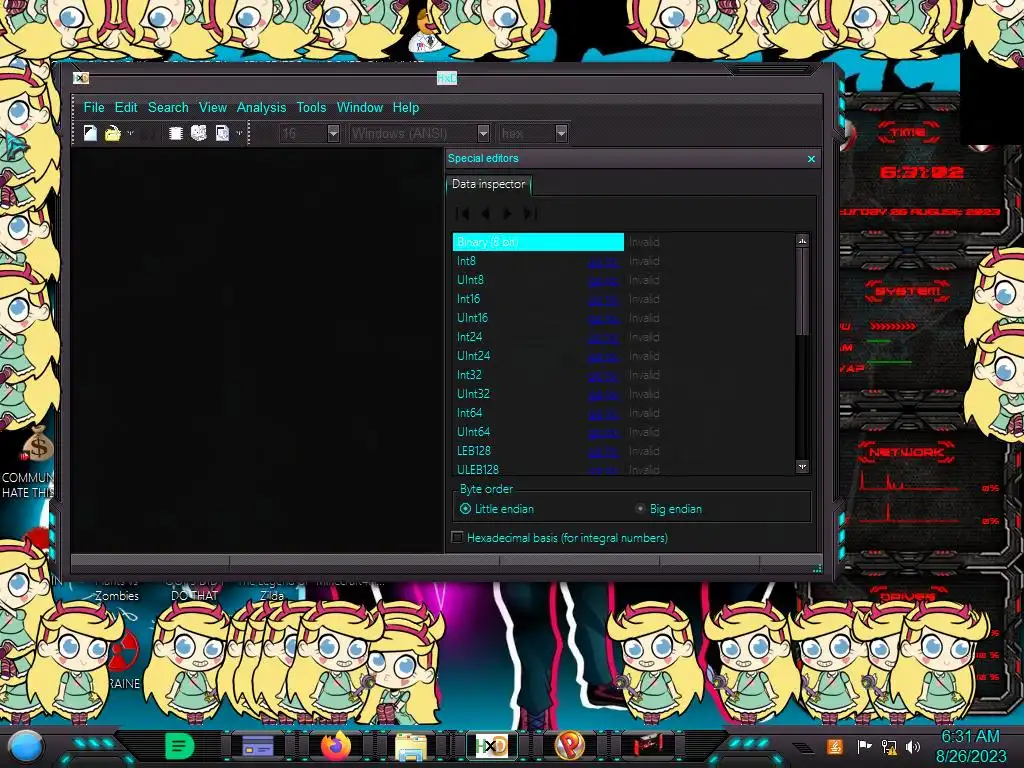Open the money bag desktop icon
1024x768 pixels.
pos(37,445)
